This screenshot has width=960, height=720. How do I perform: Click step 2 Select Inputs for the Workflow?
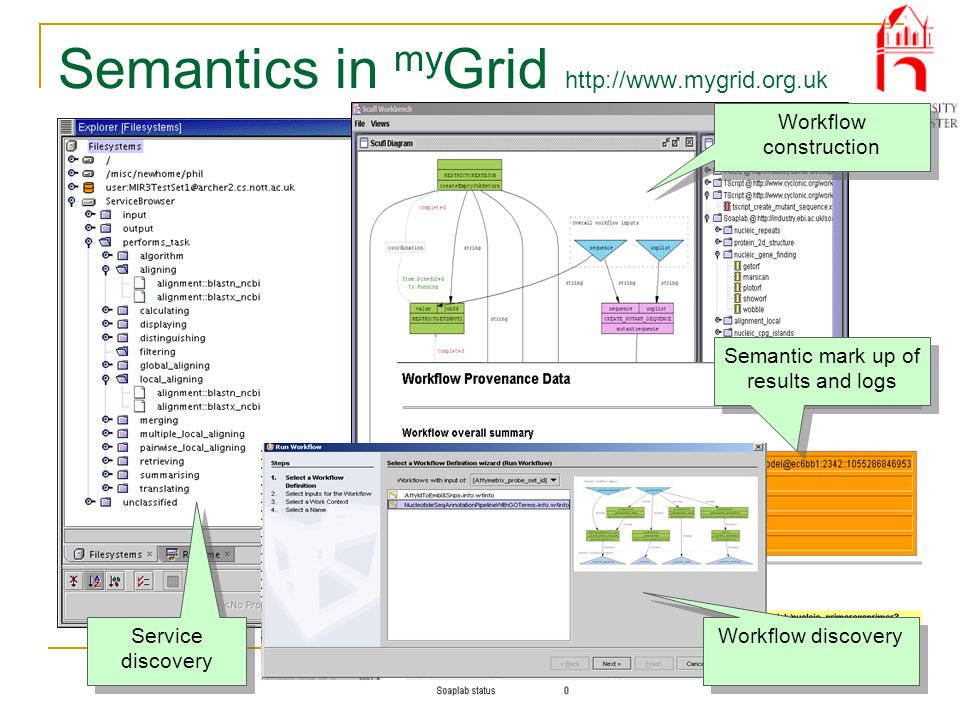click(328, 493)
